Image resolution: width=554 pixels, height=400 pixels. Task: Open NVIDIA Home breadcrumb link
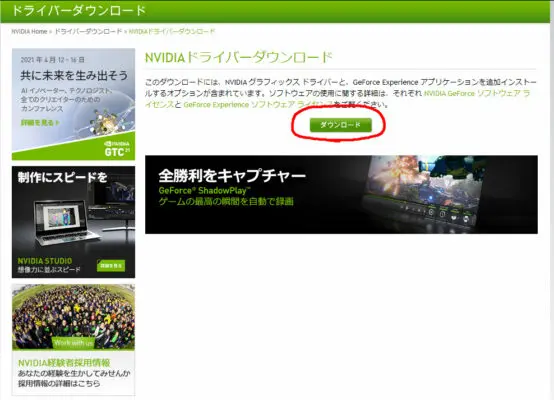[29, 31]
